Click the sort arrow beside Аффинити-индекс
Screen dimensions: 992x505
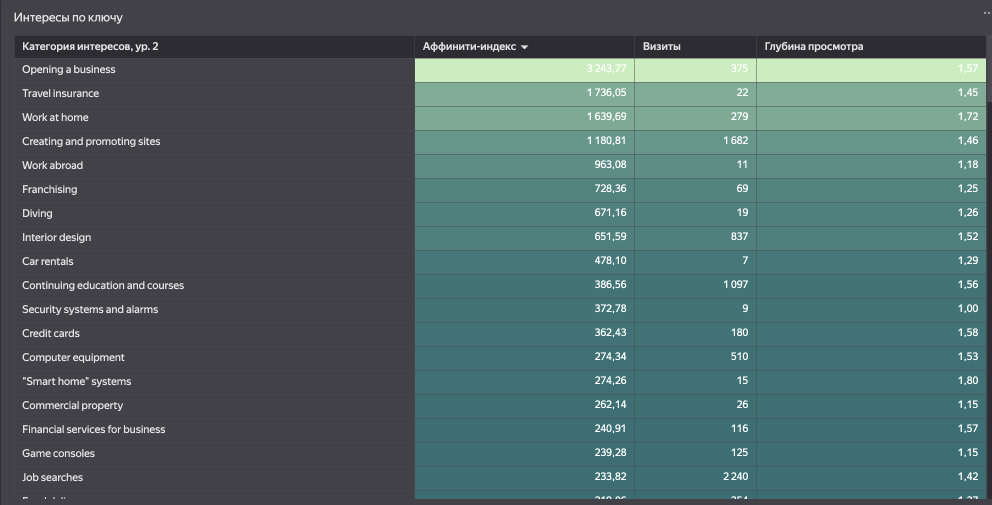pyautogui.click(x=525, y=47)
